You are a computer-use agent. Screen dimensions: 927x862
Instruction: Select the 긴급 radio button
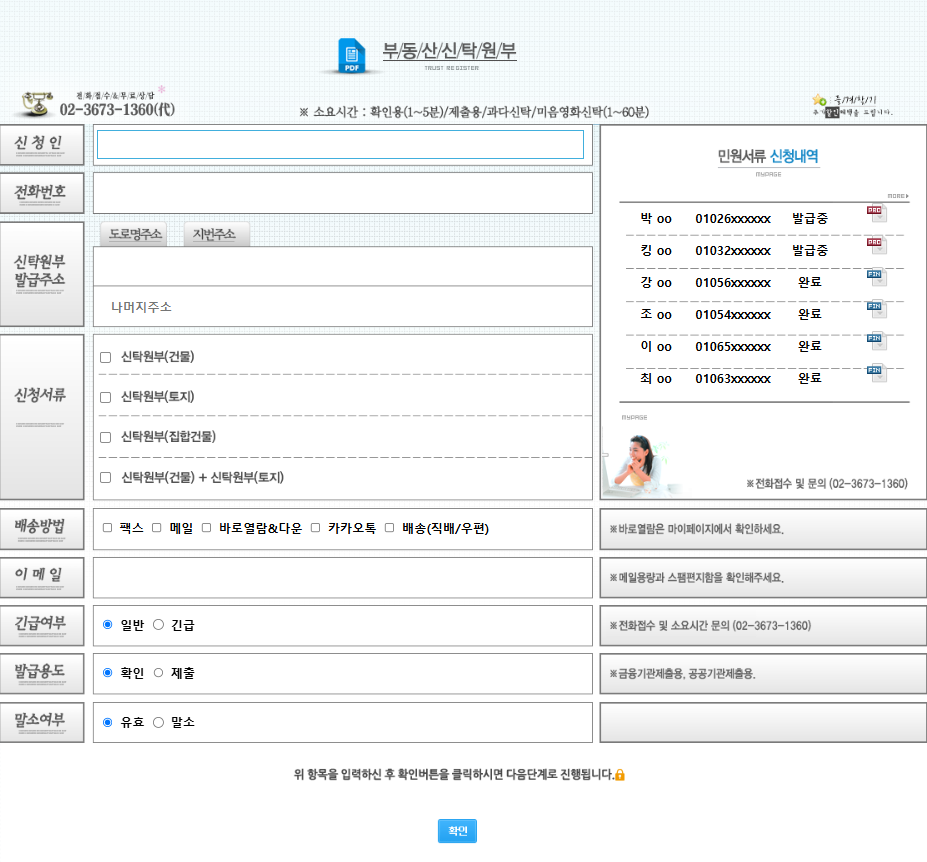click(x=158, y=625)
